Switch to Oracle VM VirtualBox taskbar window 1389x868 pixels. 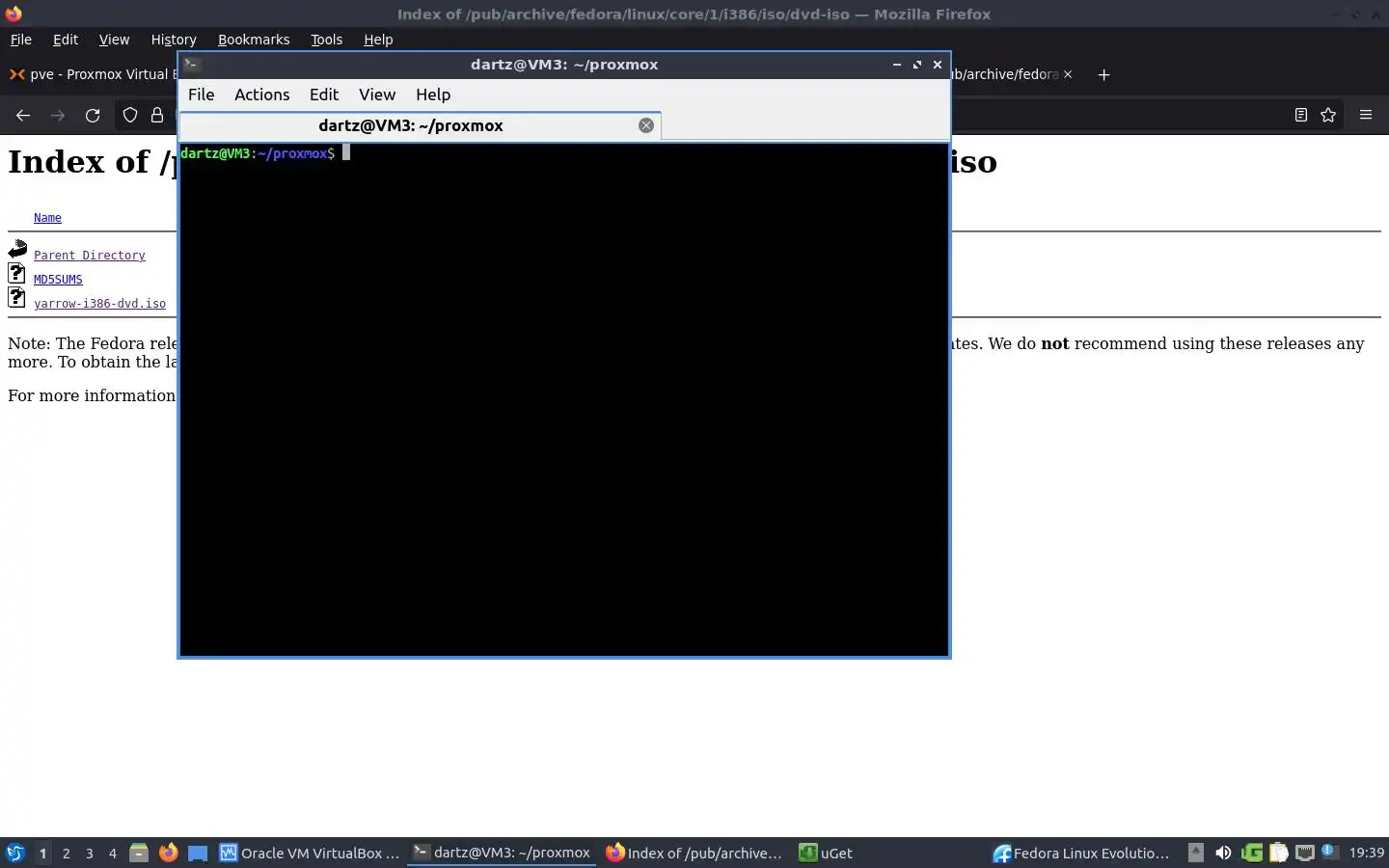[310, 853]
